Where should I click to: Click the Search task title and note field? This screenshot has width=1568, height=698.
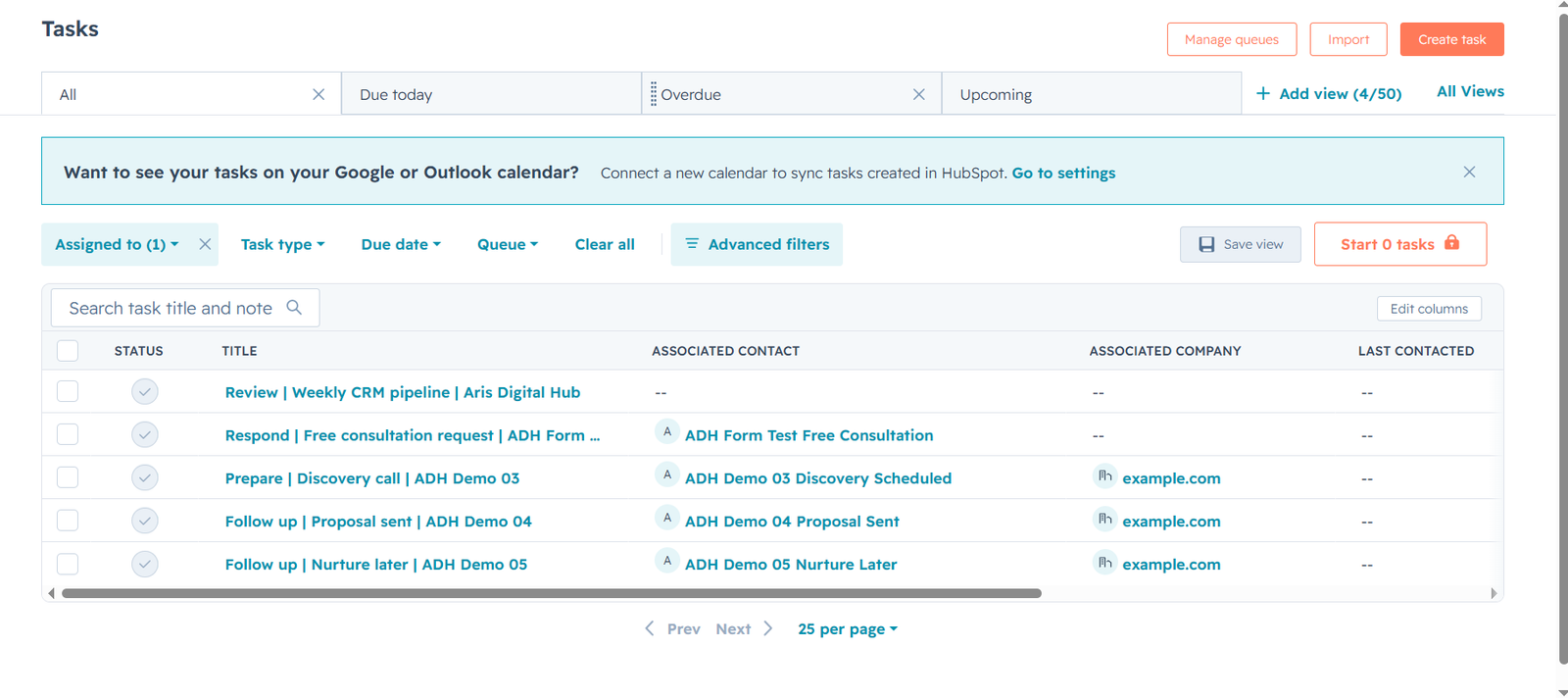coord(185,308)
